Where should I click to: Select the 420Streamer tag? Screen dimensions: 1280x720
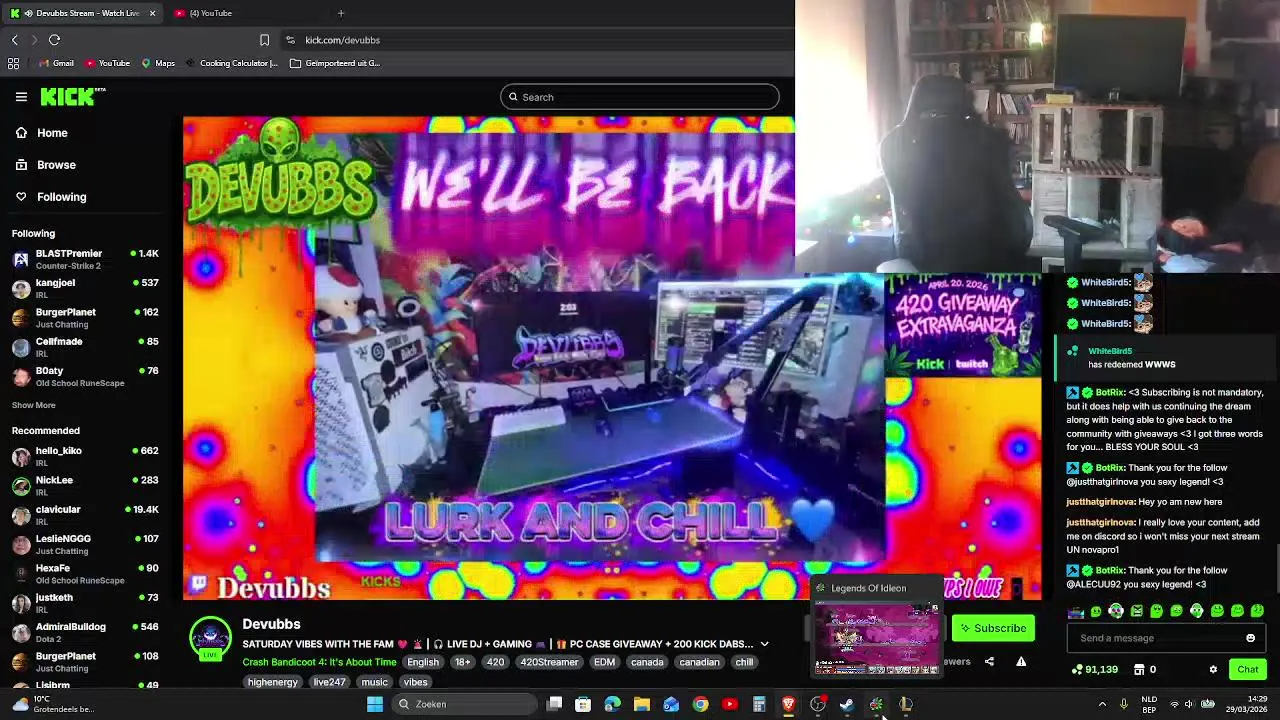click(x=549, y=662)
